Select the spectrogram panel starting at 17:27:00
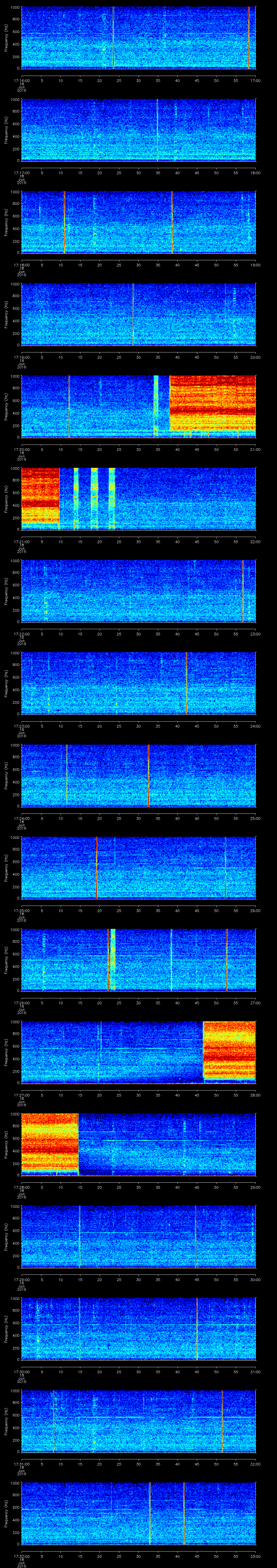The height and width of the screenshot is (1568, 277). click(x=138, y=1052)
